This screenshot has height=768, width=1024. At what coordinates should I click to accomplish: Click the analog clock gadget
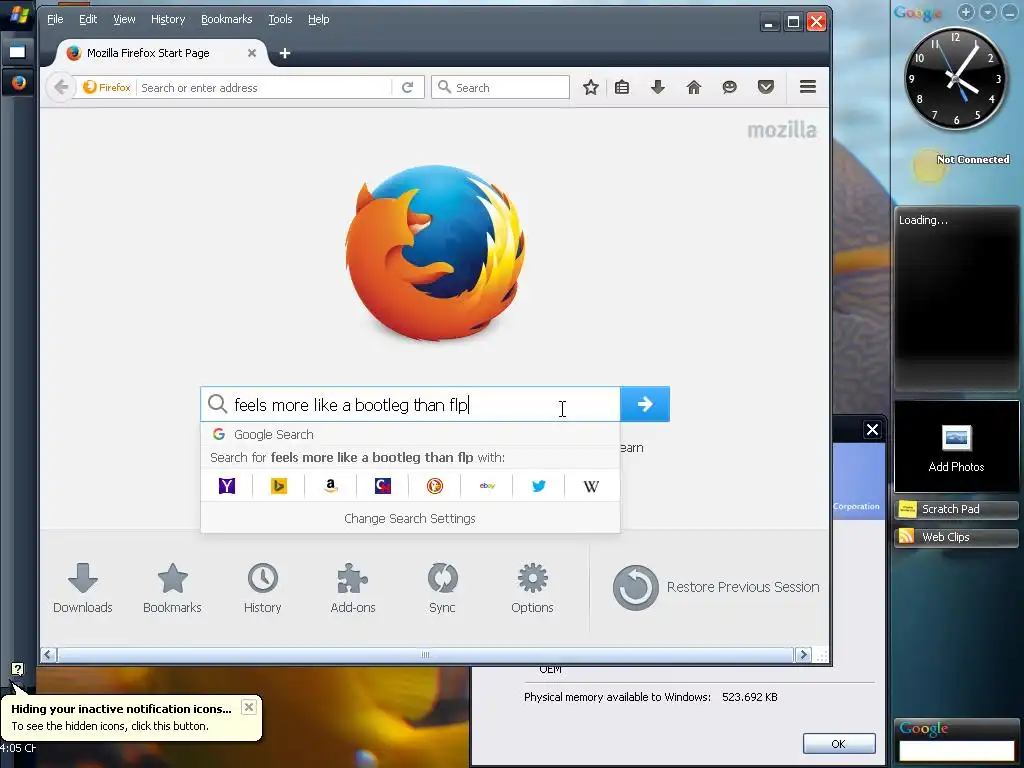955,78
